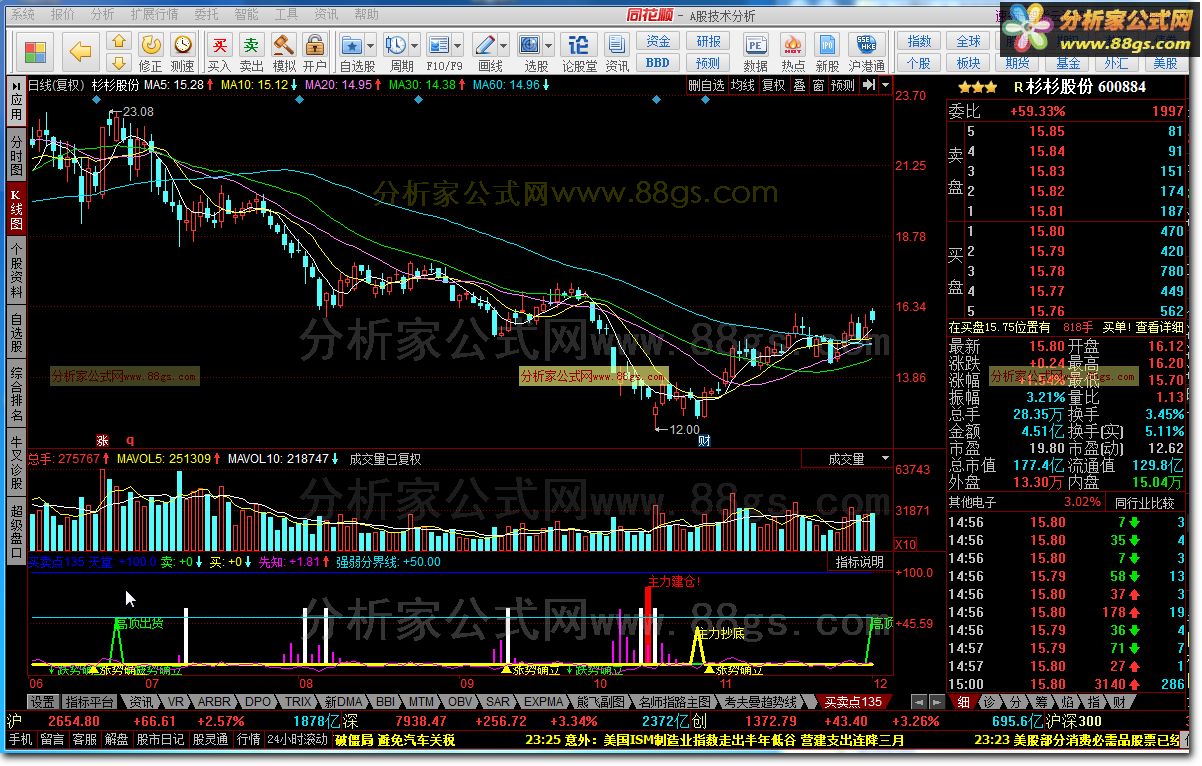Expand the 自选股 dropdown arrow

point(370,46)
